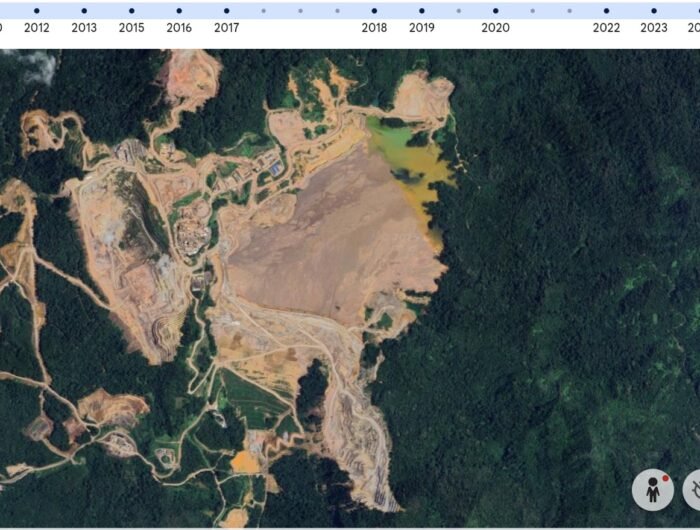Select 2020 on the imagery timeline
Image resolution: width=700 pixels, height=530 pixels.
pyautogui.click(x=496, y=11)
